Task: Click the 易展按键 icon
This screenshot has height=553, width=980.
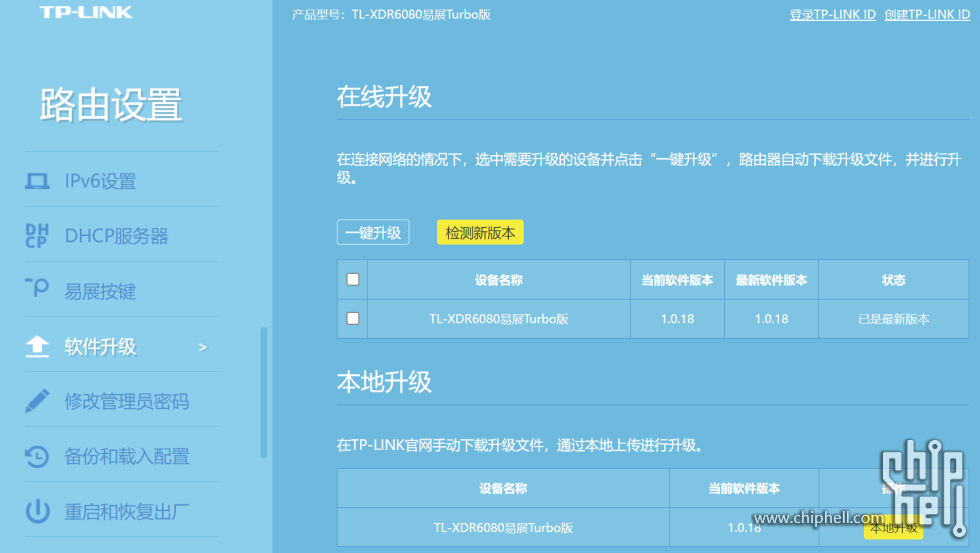Action: pyautogui.click(x=37, y=290)
